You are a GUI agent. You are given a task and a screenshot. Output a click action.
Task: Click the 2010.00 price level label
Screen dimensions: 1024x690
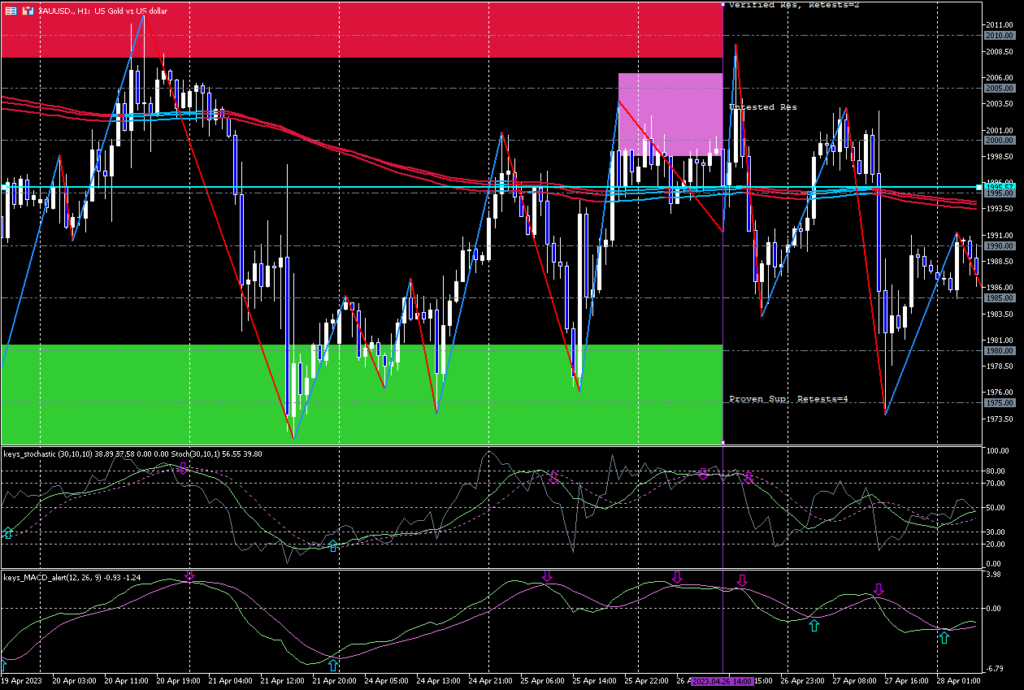tap(999, 36)
